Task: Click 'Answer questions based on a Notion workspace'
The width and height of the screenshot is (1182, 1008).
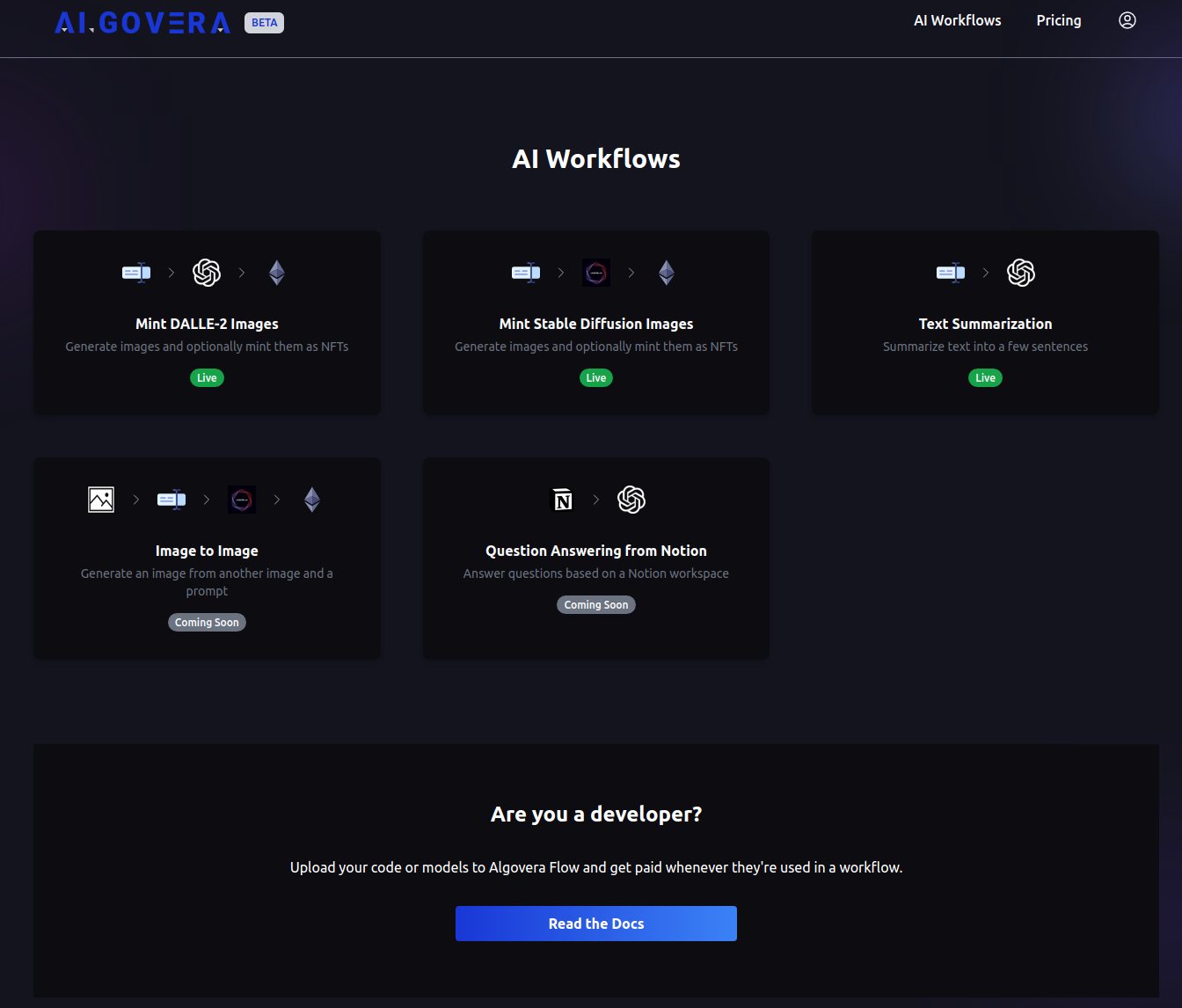Action: pyautogui.click(x=596, y=573)
